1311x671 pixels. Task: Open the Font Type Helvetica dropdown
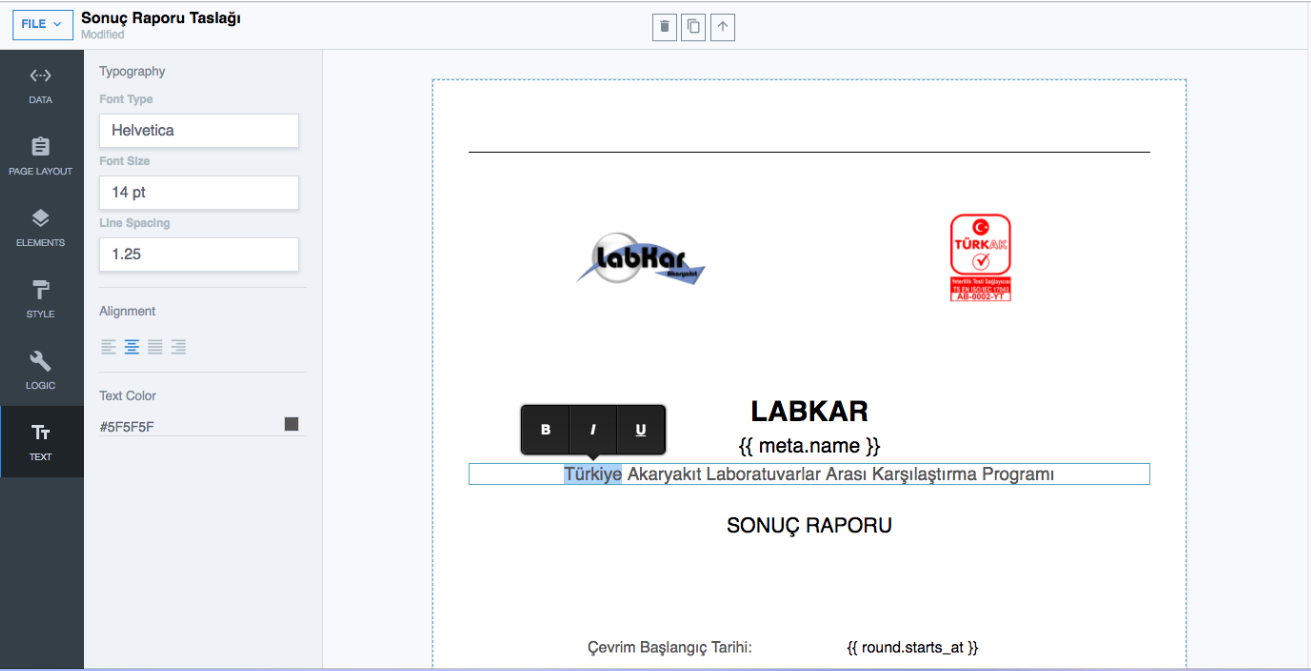pyautogui.click(x=199, y=131)
